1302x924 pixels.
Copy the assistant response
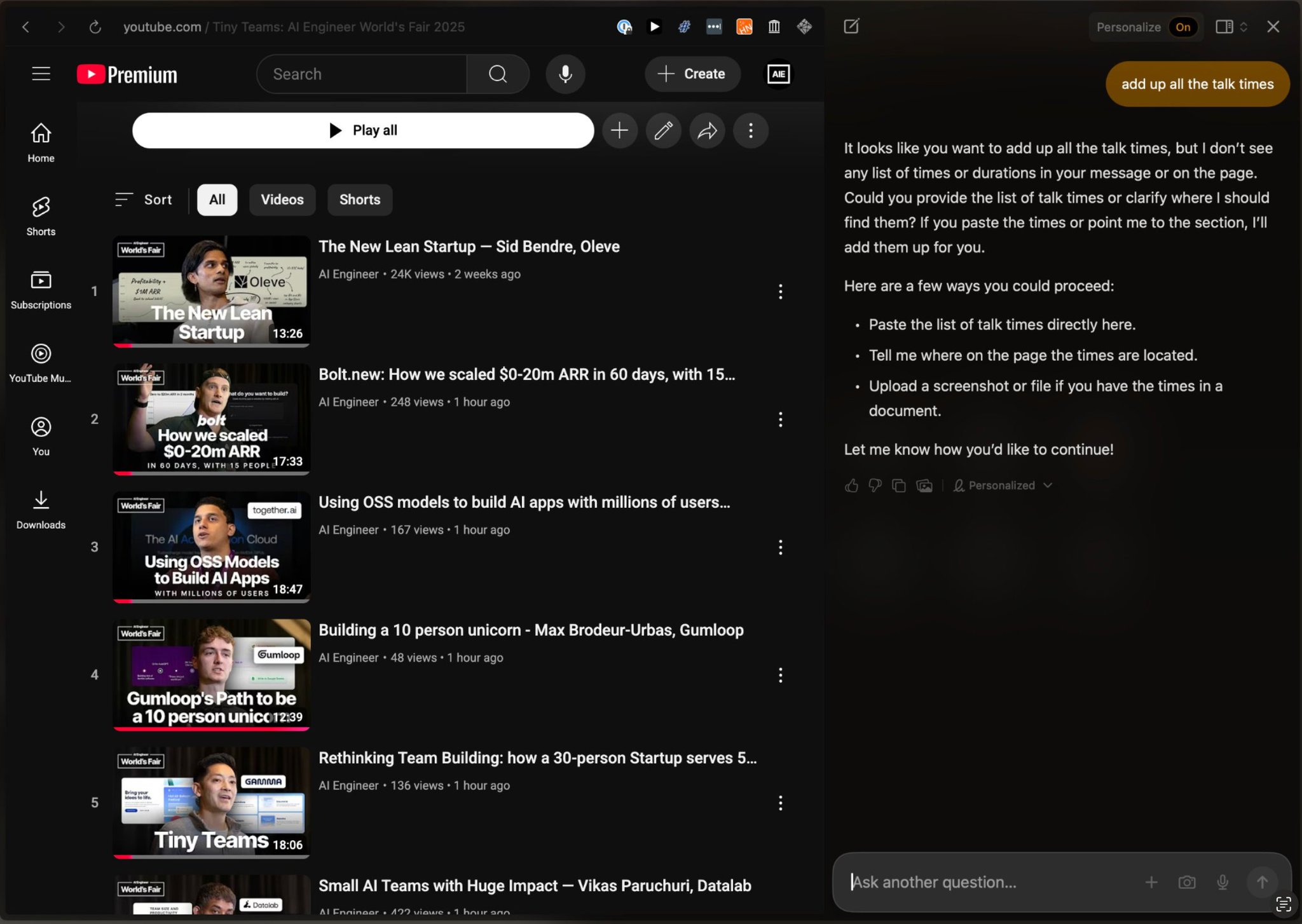[899, 486]
